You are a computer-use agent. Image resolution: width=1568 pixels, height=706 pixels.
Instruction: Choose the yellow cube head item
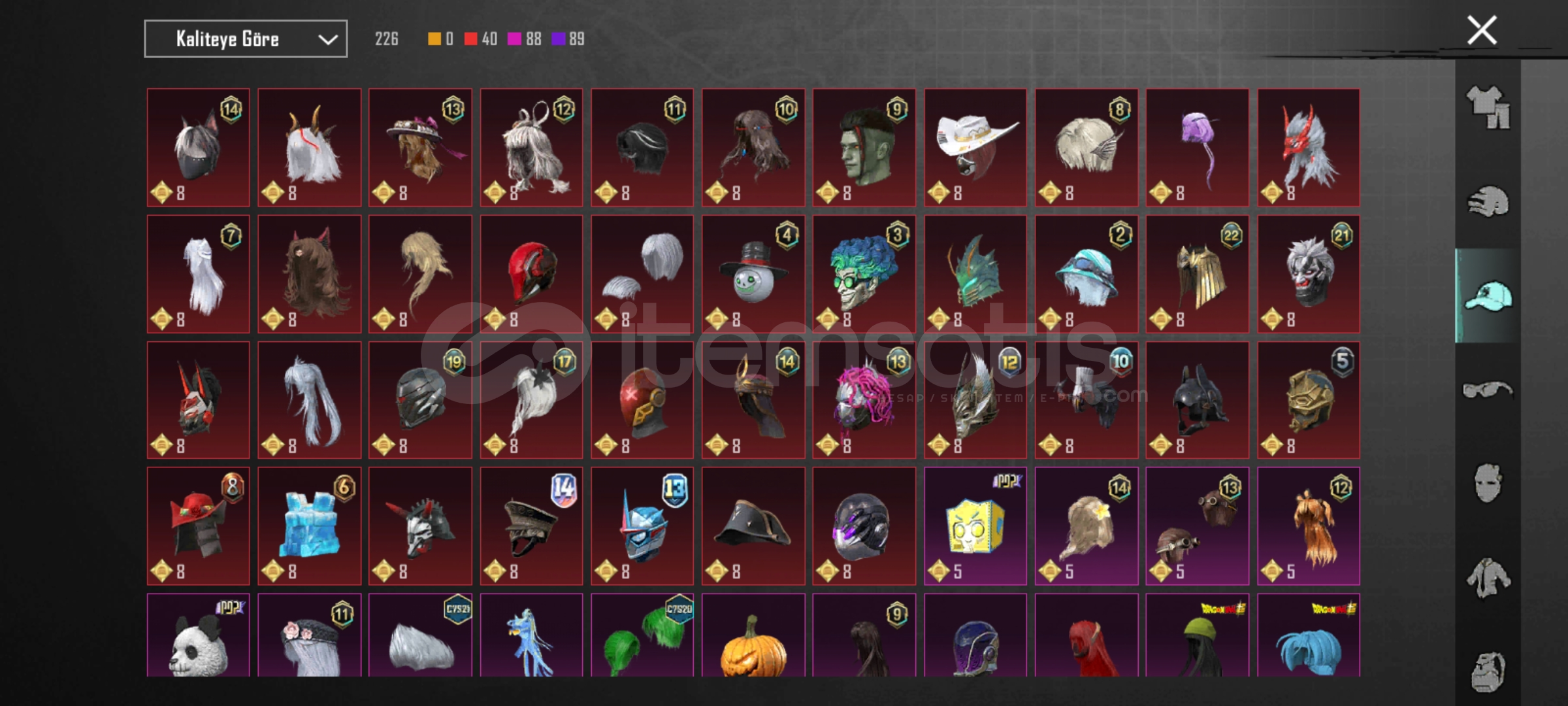pyautogui.click(x=975, y=526)
